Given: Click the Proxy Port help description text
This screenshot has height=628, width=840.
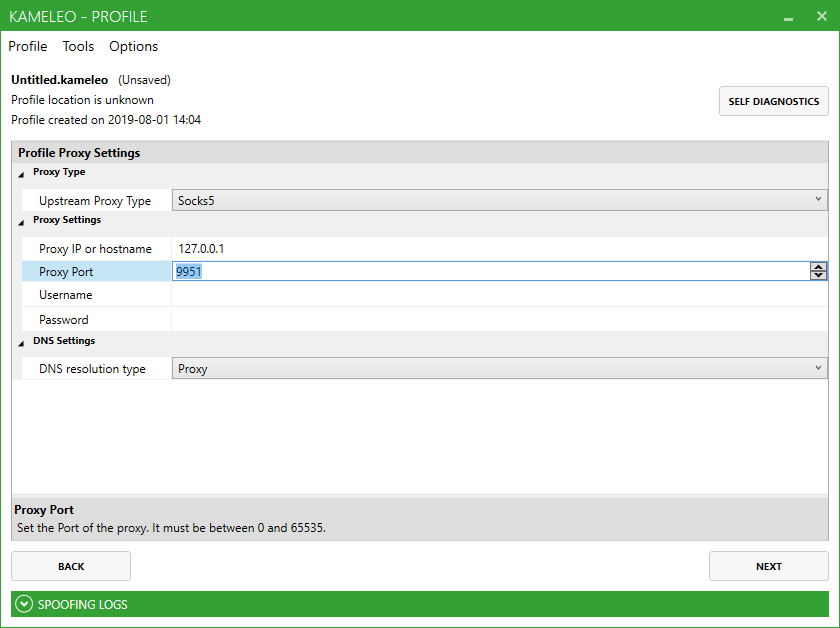Looking at the screenshot, I should (171, 528).
